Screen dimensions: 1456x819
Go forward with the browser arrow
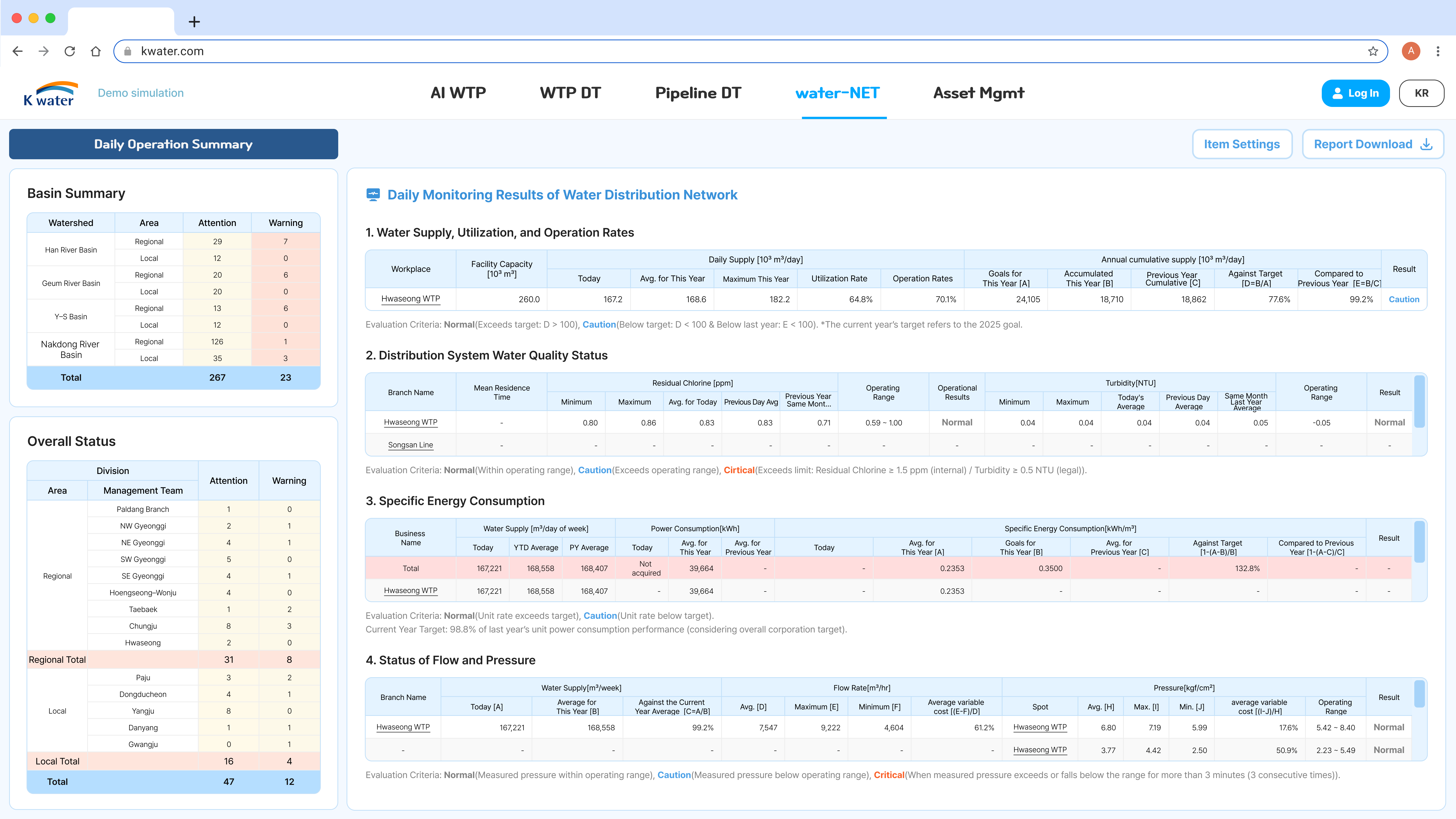click(x=43, y=51)
